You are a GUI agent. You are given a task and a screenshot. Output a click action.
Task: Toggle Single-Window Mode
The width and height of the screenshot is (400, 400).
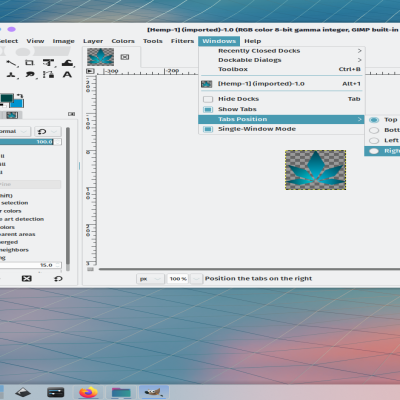281,129
